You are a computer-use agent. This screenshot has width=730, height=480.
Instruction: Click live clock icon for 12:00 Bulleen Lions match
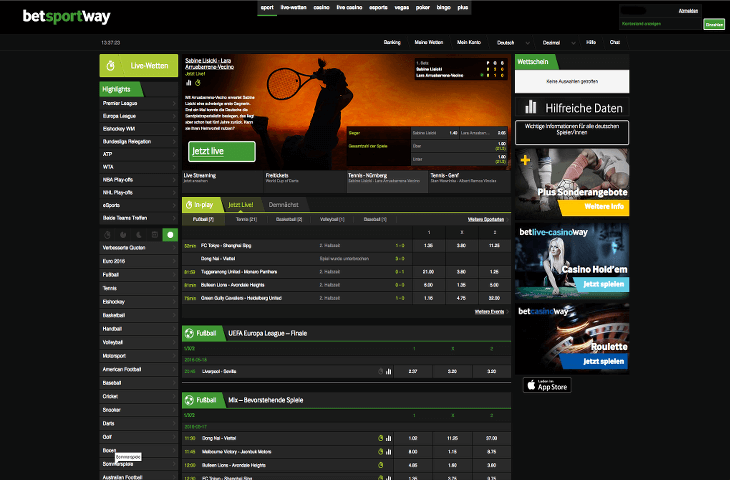(381, 465)
